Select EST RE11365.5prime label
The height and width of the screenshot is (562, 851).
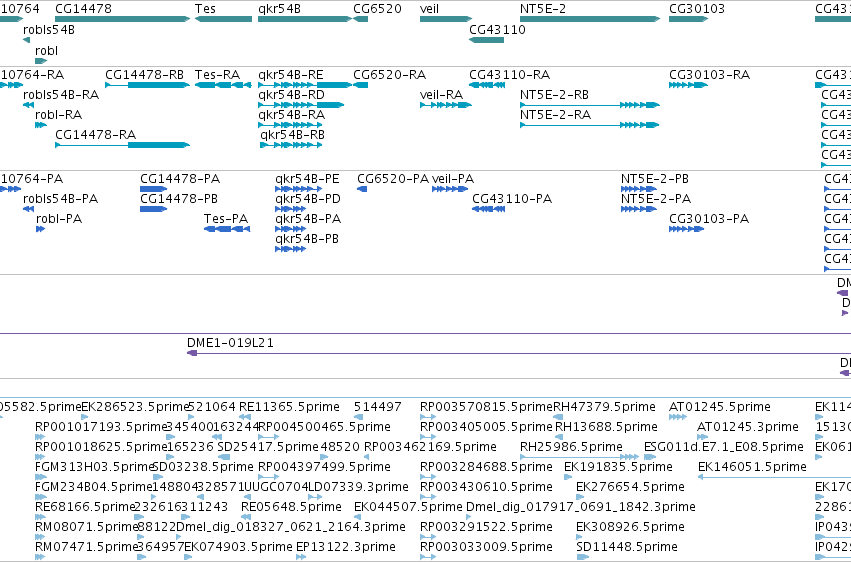(x=289, y=407)
